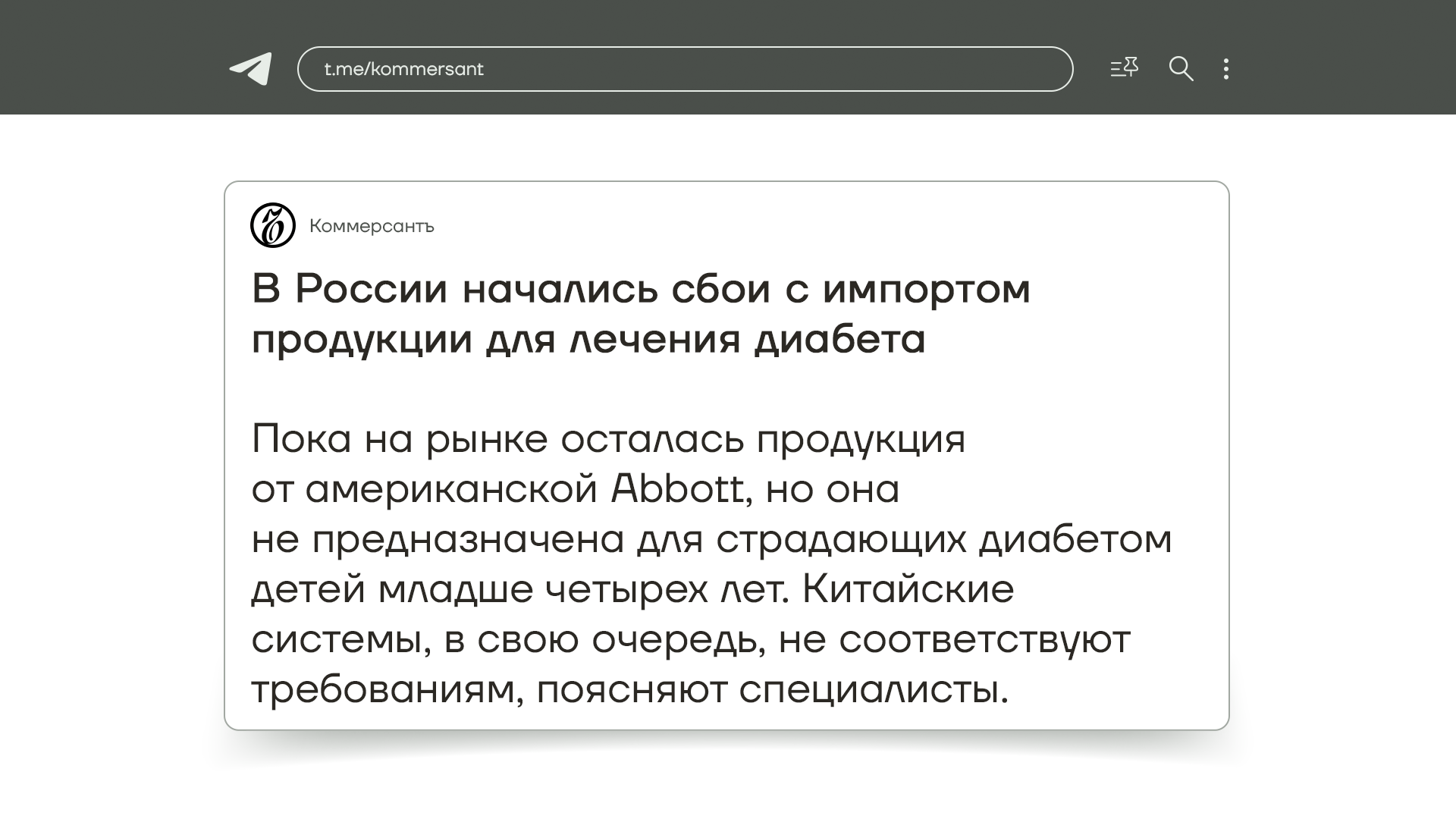Click the headline line 'В России начались сбои'

click(512, 289)
